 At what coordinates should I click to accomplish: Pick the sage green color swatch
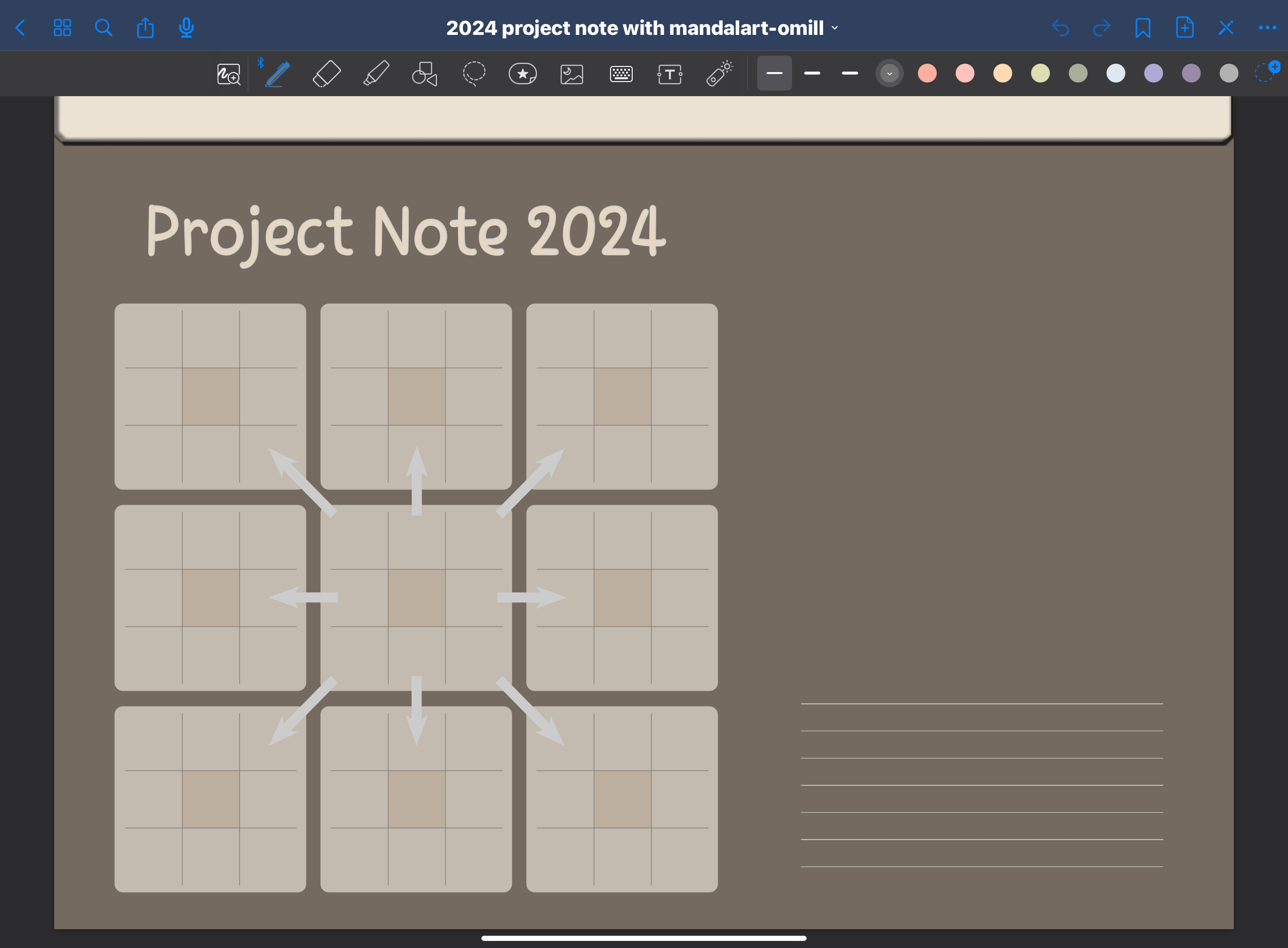point(1078,73)
